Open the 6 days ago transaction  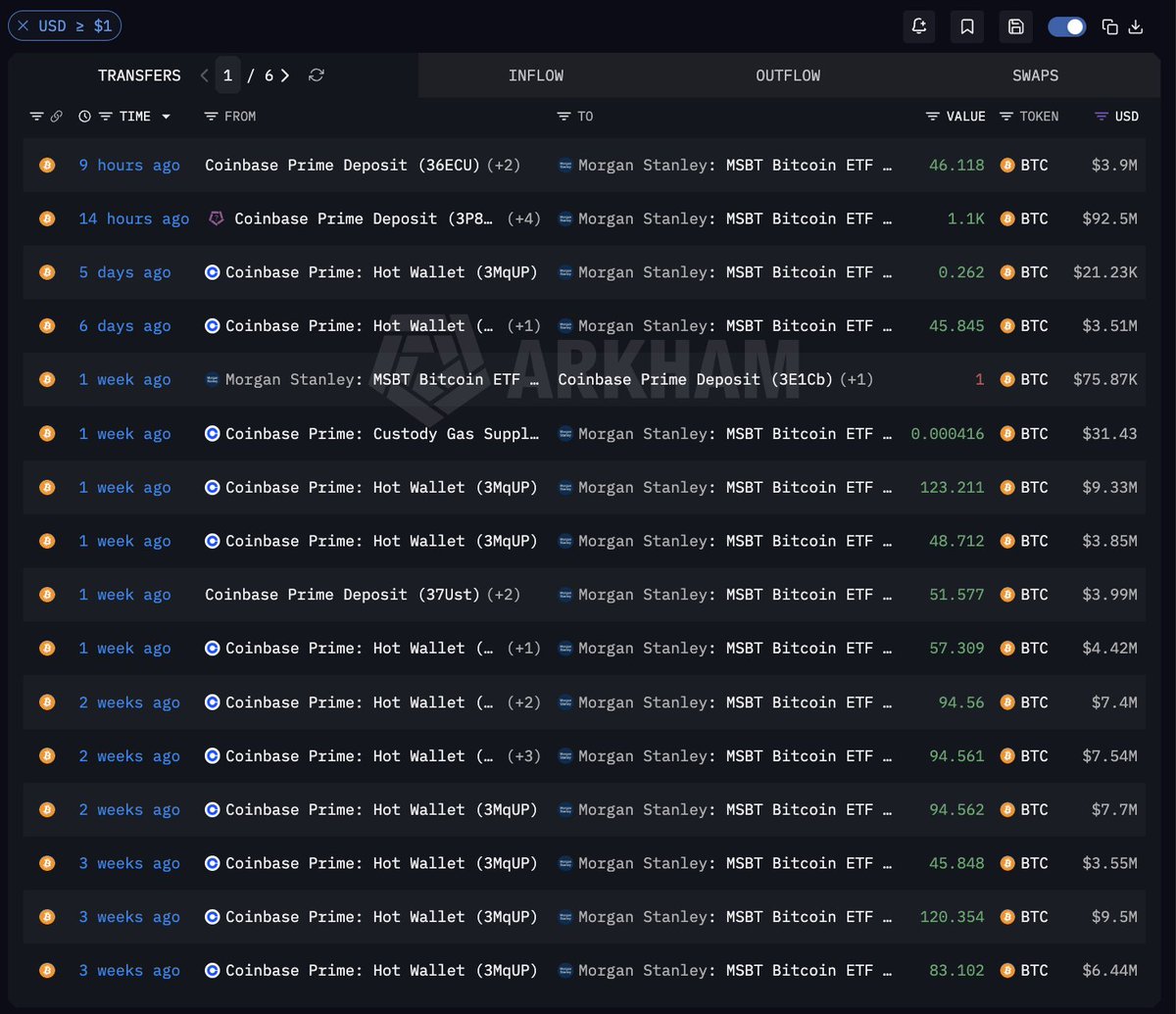pos(124,326)
